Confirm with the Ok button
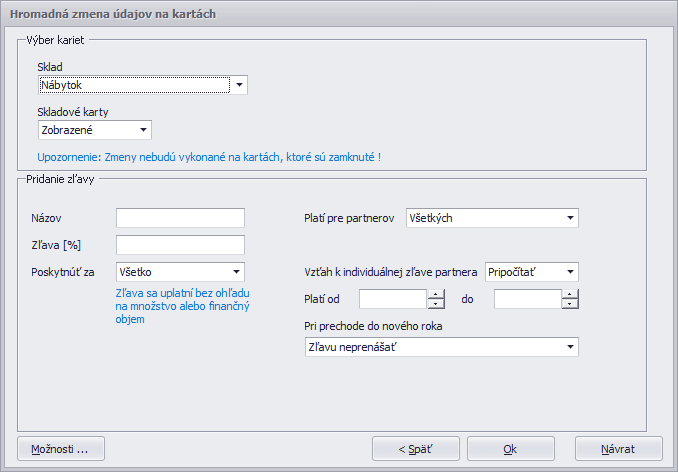 [511, 449]
